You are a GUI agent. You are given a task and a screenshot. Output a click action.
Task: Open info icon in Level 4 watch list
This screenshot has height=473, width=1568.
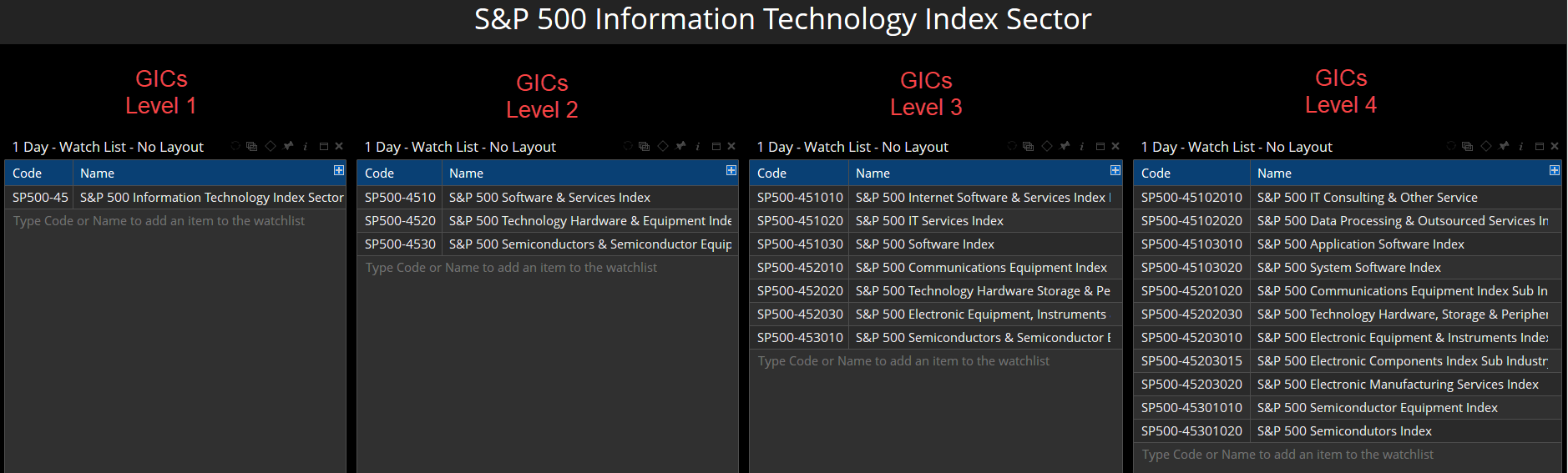[1520, 146]
